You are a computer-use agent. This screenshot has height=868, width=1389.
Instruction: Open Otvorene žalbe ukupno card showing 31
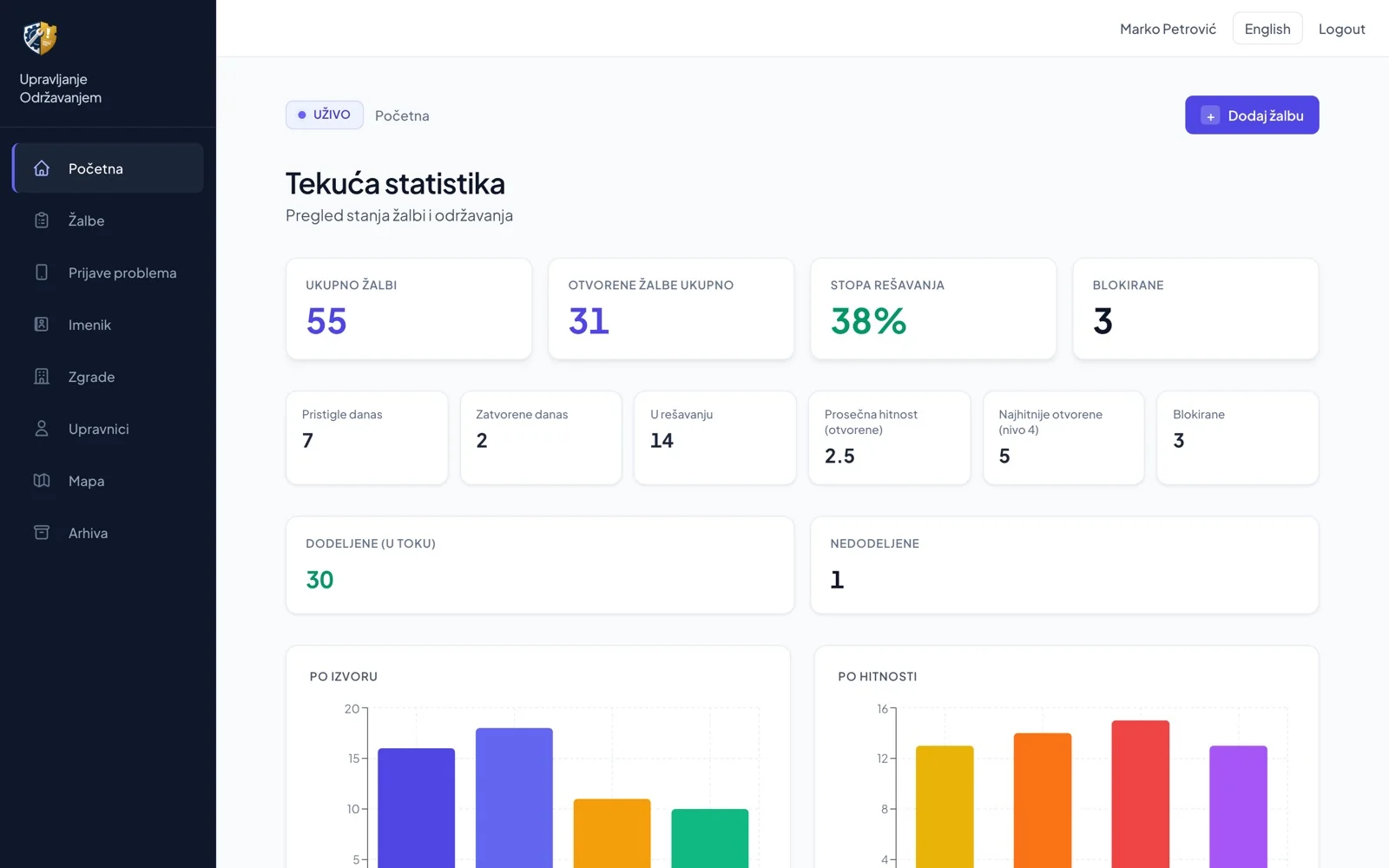point(671,309)
